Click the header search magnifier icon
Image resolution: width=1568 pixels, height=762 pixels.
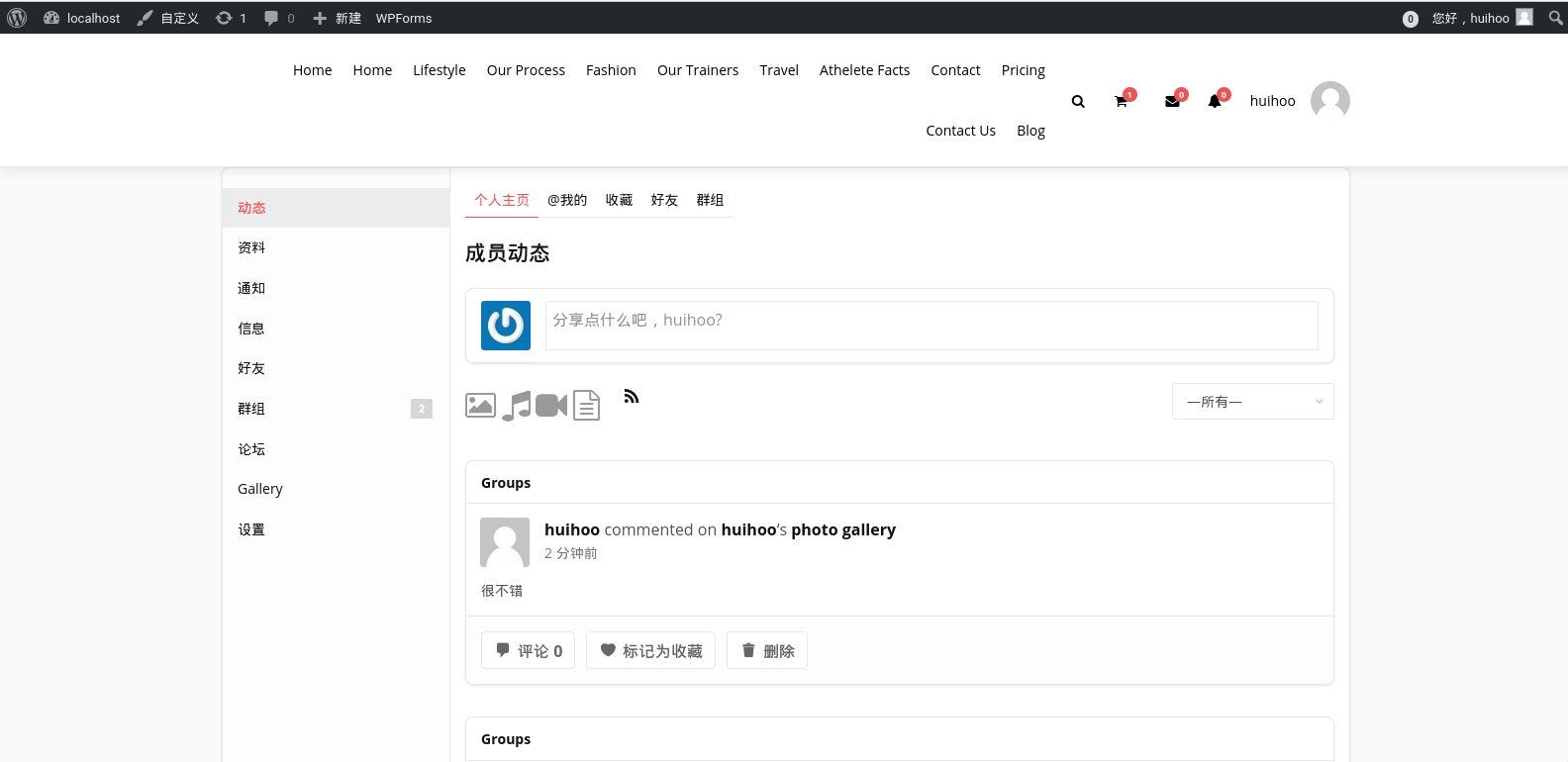[x=1078, y=101]
